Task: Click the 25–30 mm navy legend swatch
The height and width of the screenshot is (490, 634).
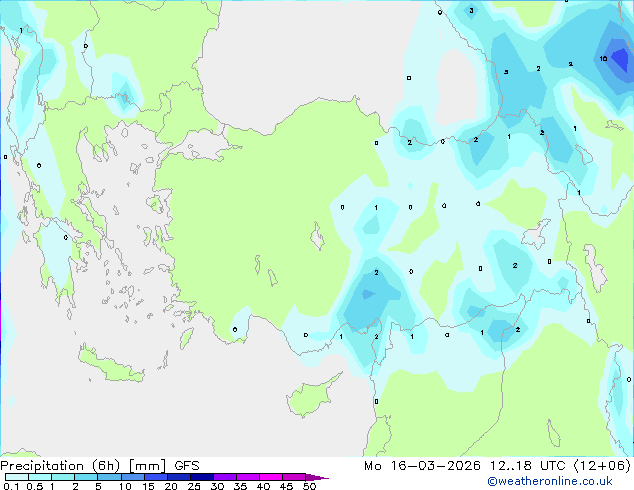Action: tap(202, 477)
